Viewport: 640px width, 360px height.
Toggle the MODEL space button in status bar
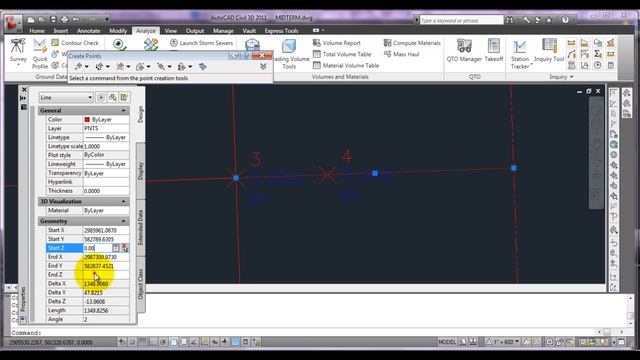coord(447,342)
